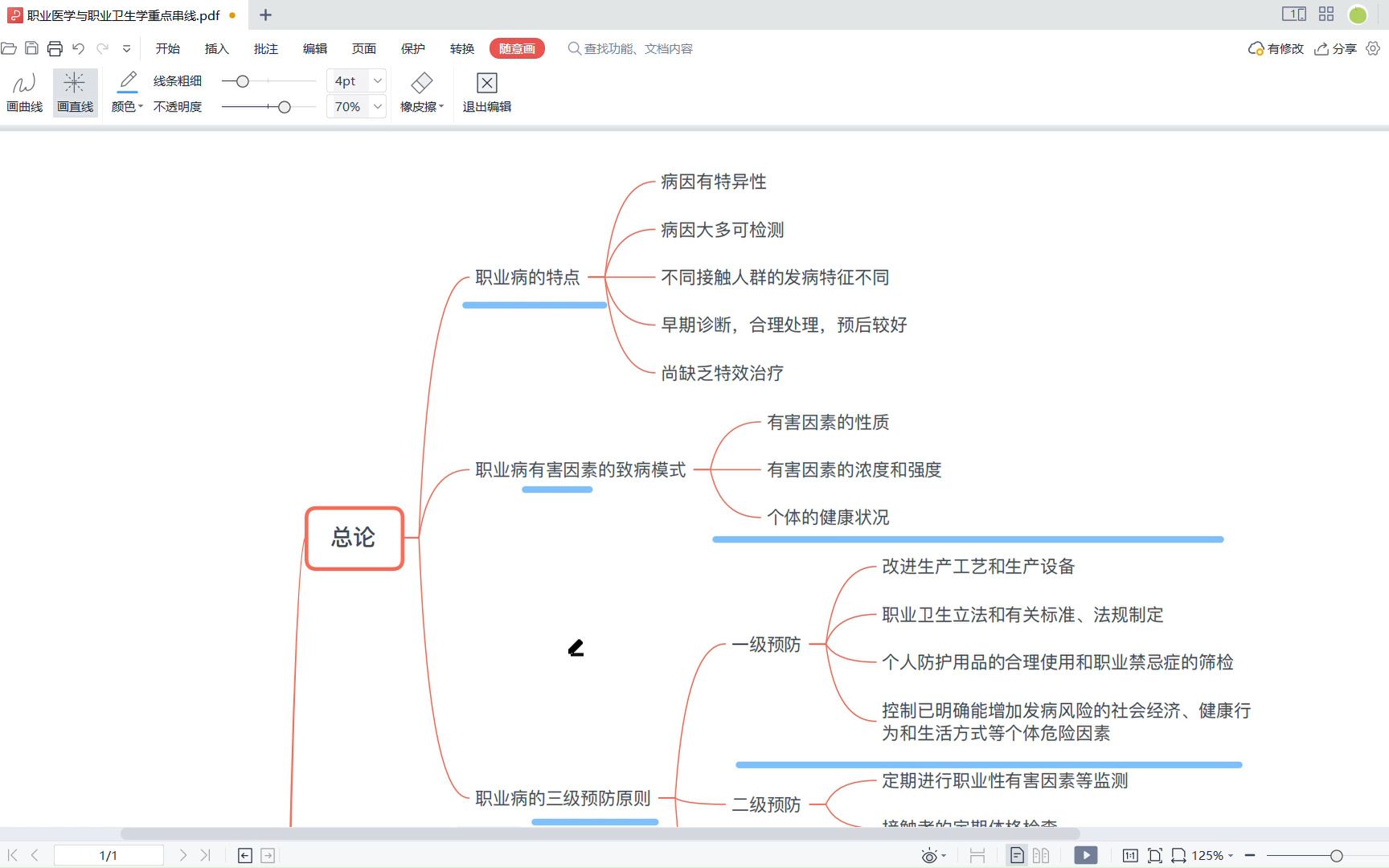Viewport: 1389px width, 868px height.
Task: Open the app grid icon in title bar
Action: (1326, 14)
